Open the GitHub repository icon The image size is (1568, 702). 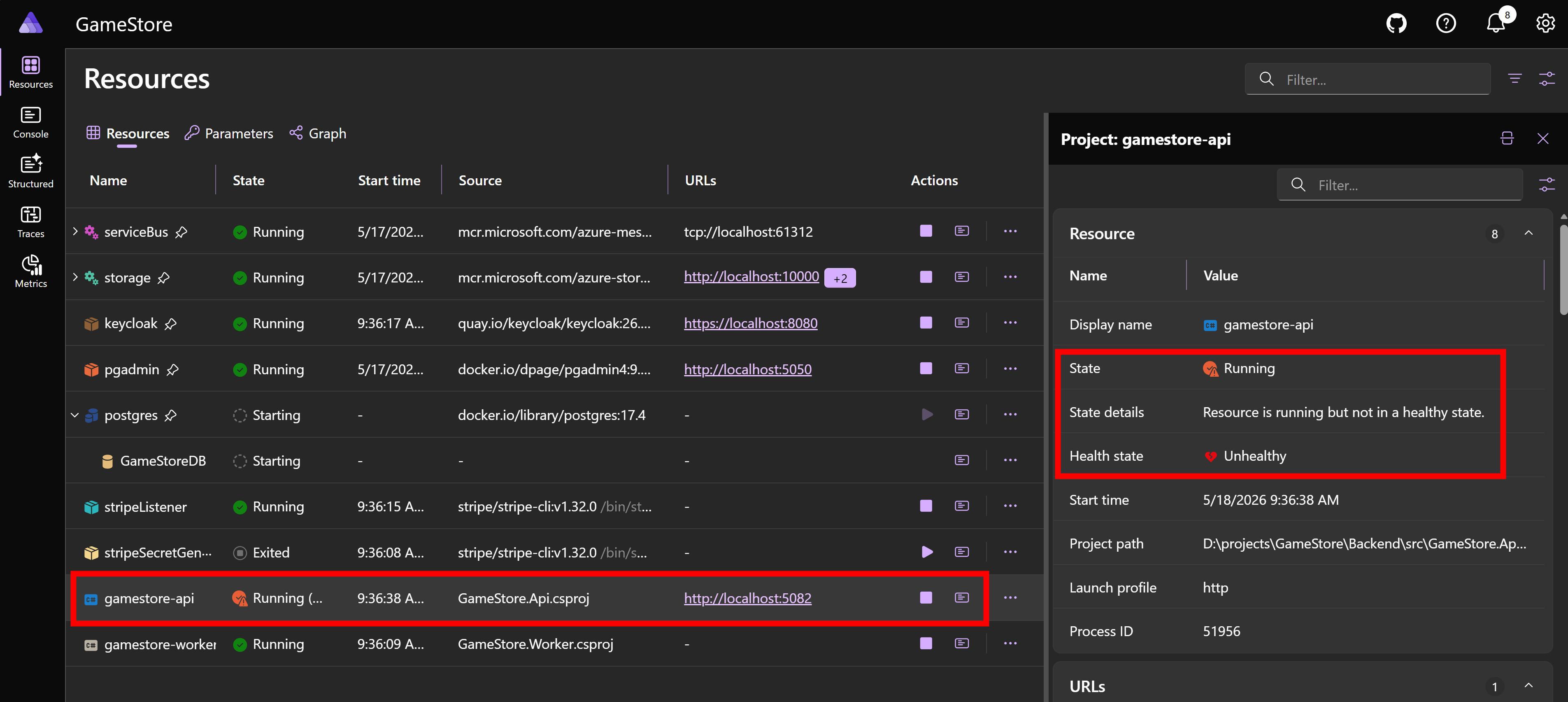(1396, 24)
